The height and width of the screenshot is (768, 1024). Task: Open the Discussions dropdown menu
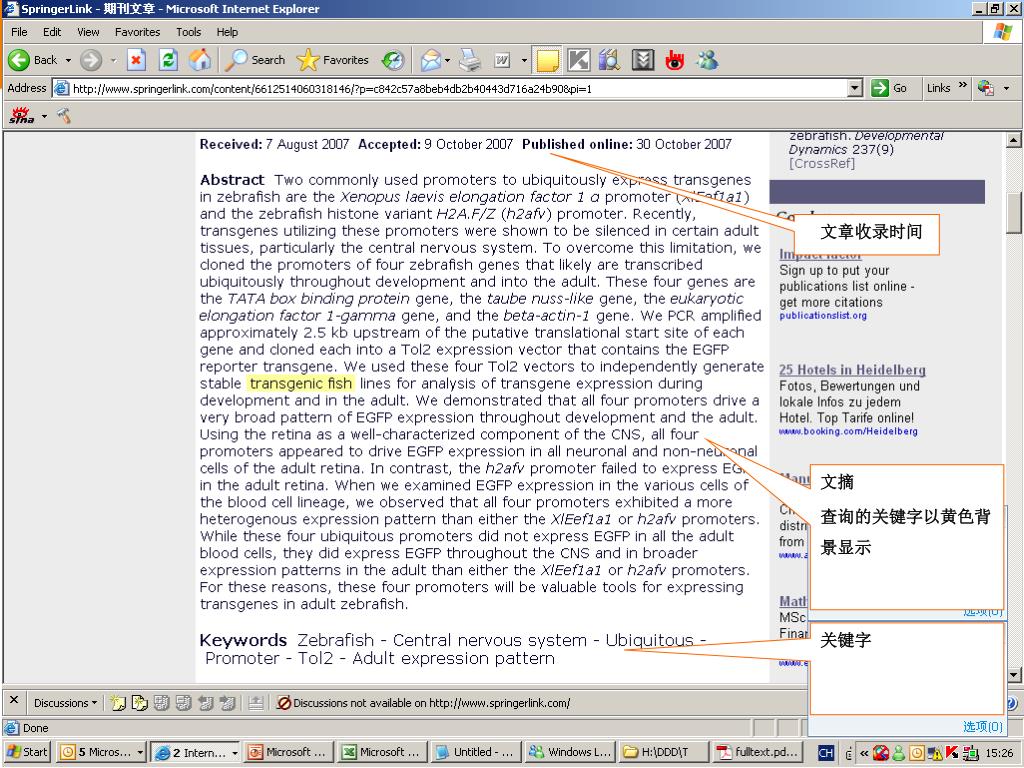coord(65,703)
